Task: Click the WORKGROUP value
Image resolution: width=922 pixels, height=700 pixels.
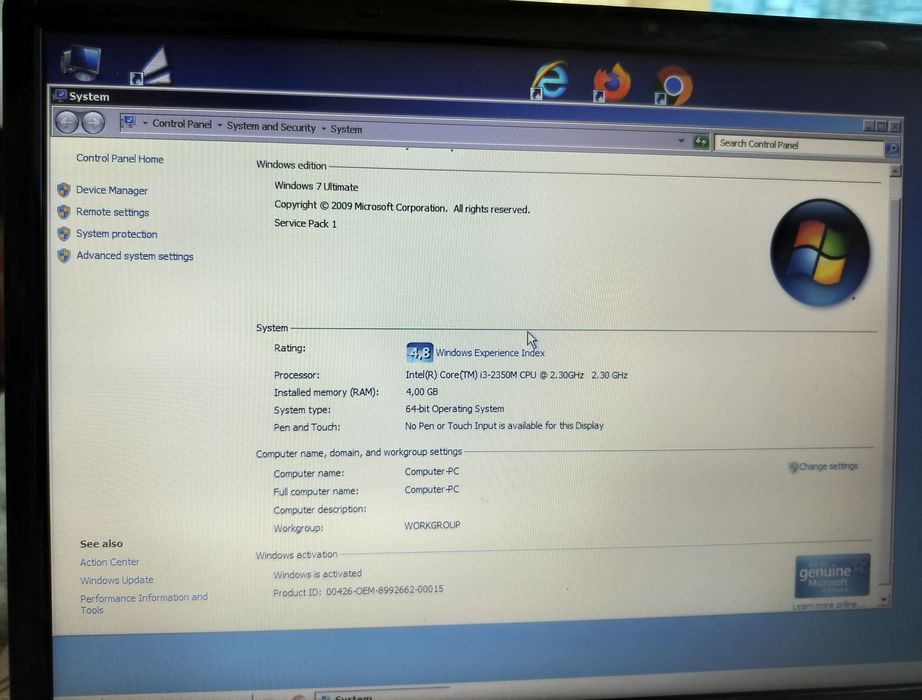Action: click(432, 525)
